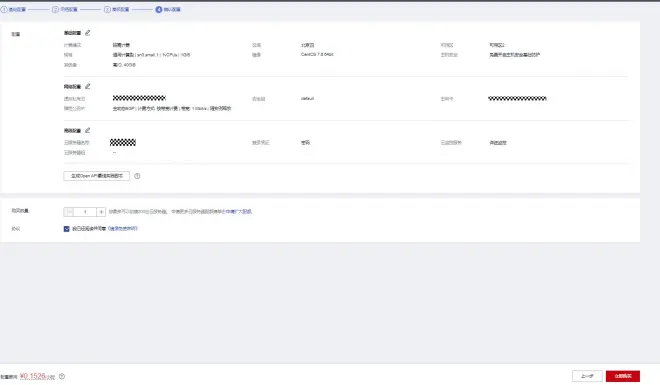Click the step 2 circle in the wizard
The width and height of the screenshot is (660, 385).
tap(55, 9)
